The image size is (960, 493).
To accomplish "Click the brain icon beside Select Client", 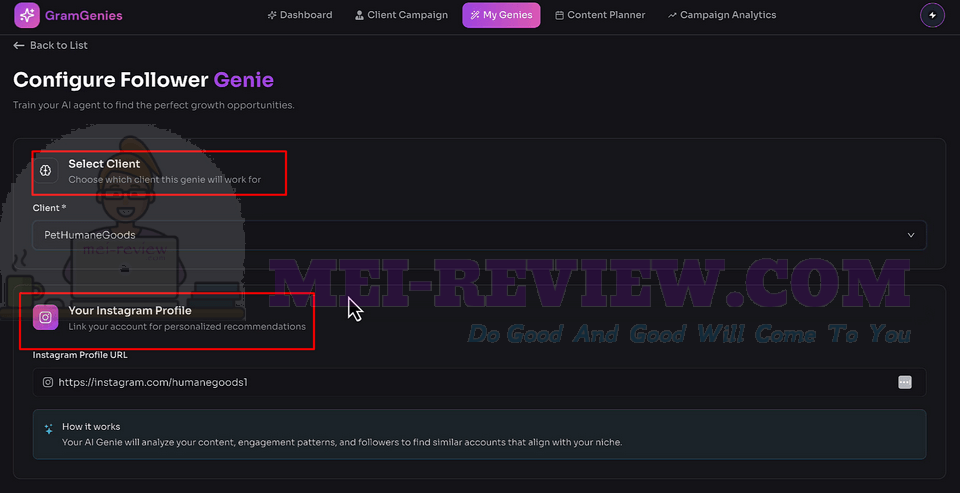I will pos(45,171).
